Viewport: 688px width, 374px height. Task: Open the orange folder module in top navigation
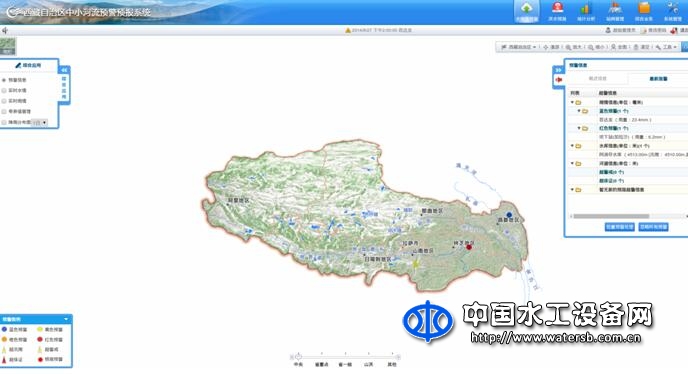[x=644, y=11]
